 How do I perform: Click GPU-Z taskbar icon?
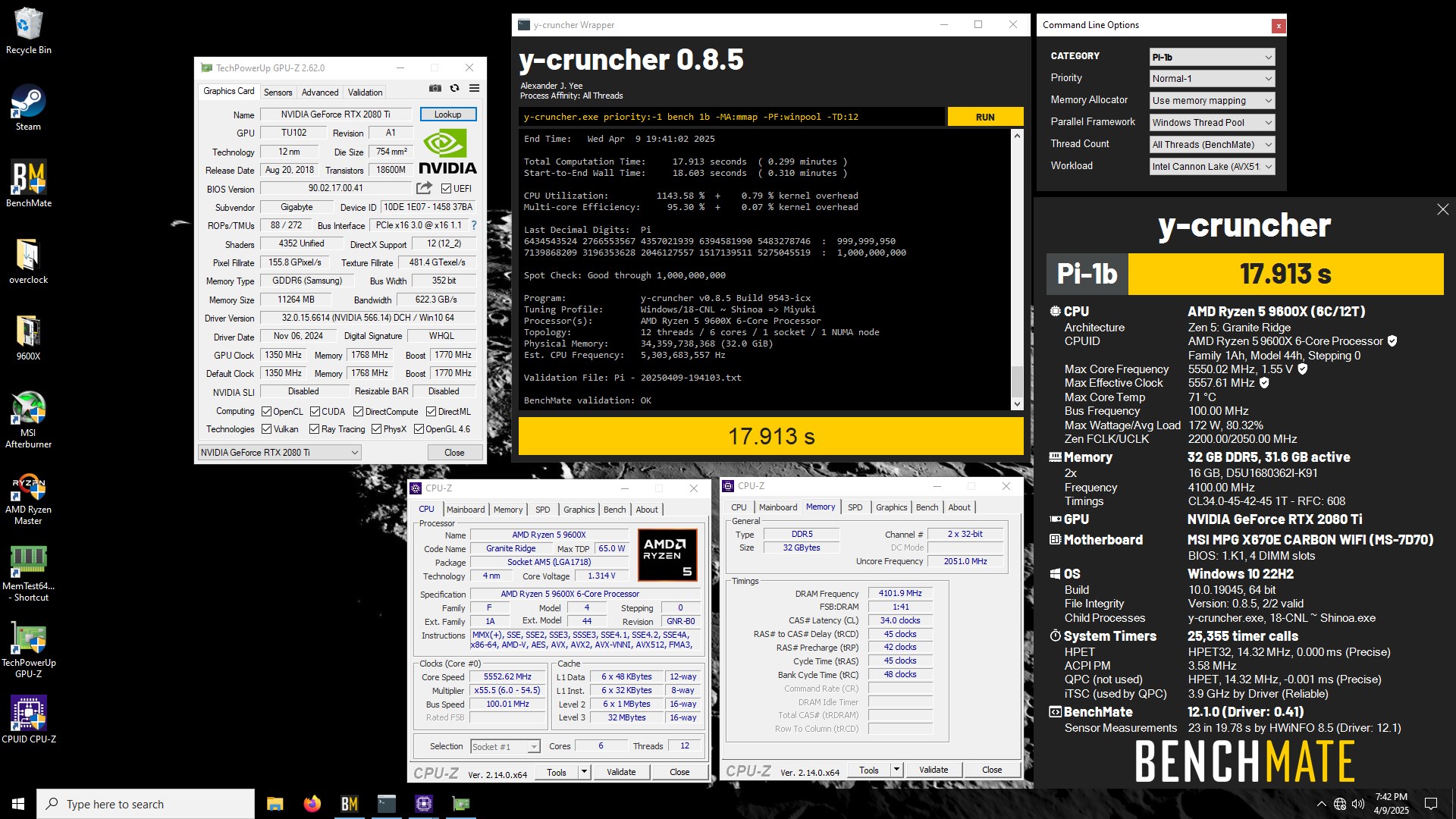click(461, 804)
